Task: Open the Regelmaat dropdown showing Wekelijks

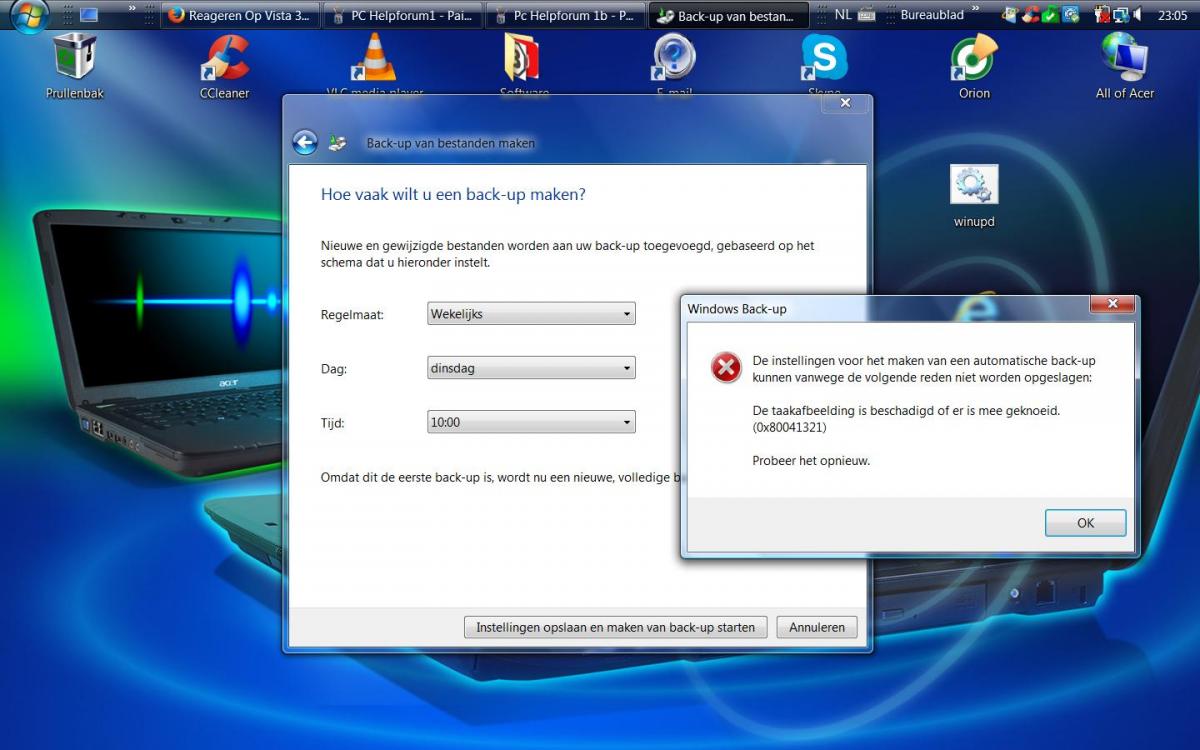Action: pyautogui.click(x=531, y=314)
